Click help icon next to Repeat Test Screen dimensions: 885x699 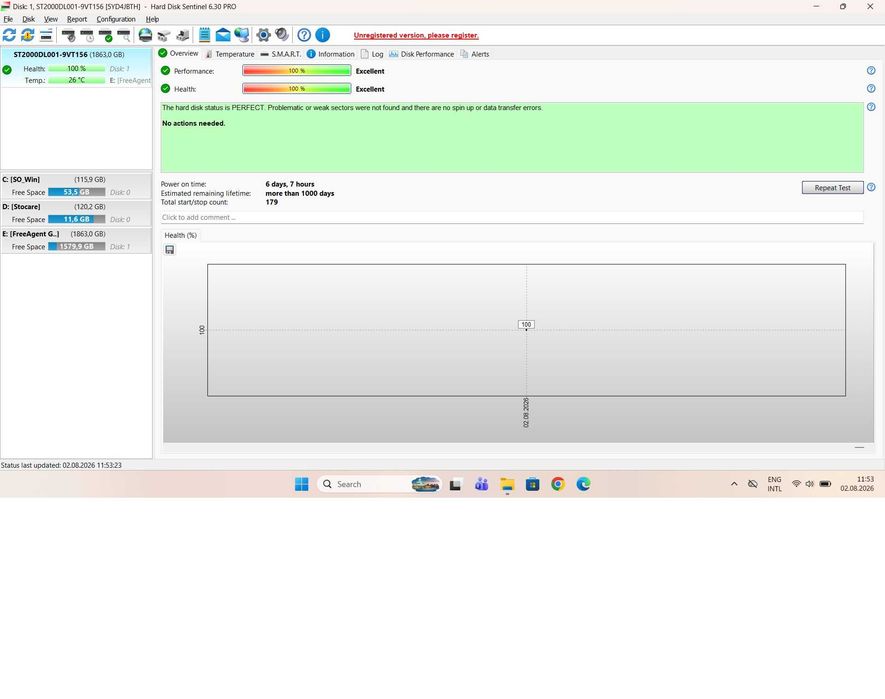871,187
